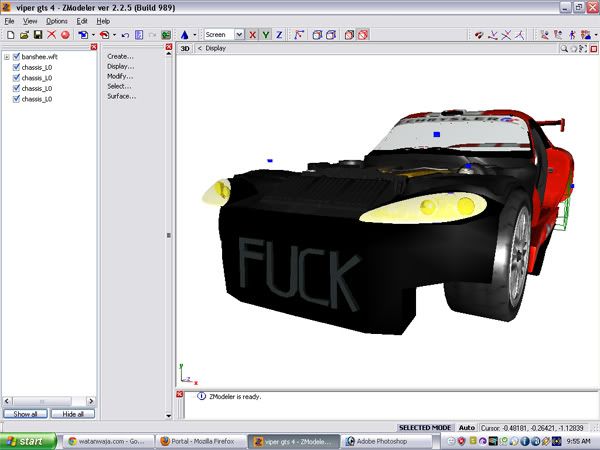Maximize the 3D viewport with red square icon

click(x=593, y=49)
